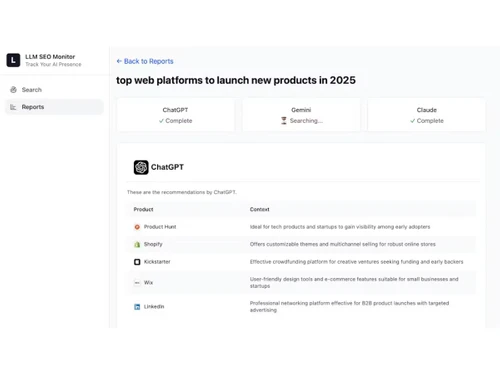Click the ChatGPT section heading
Image resolution: width=500 pixels, height=375 pixels.
click(167, 167)
